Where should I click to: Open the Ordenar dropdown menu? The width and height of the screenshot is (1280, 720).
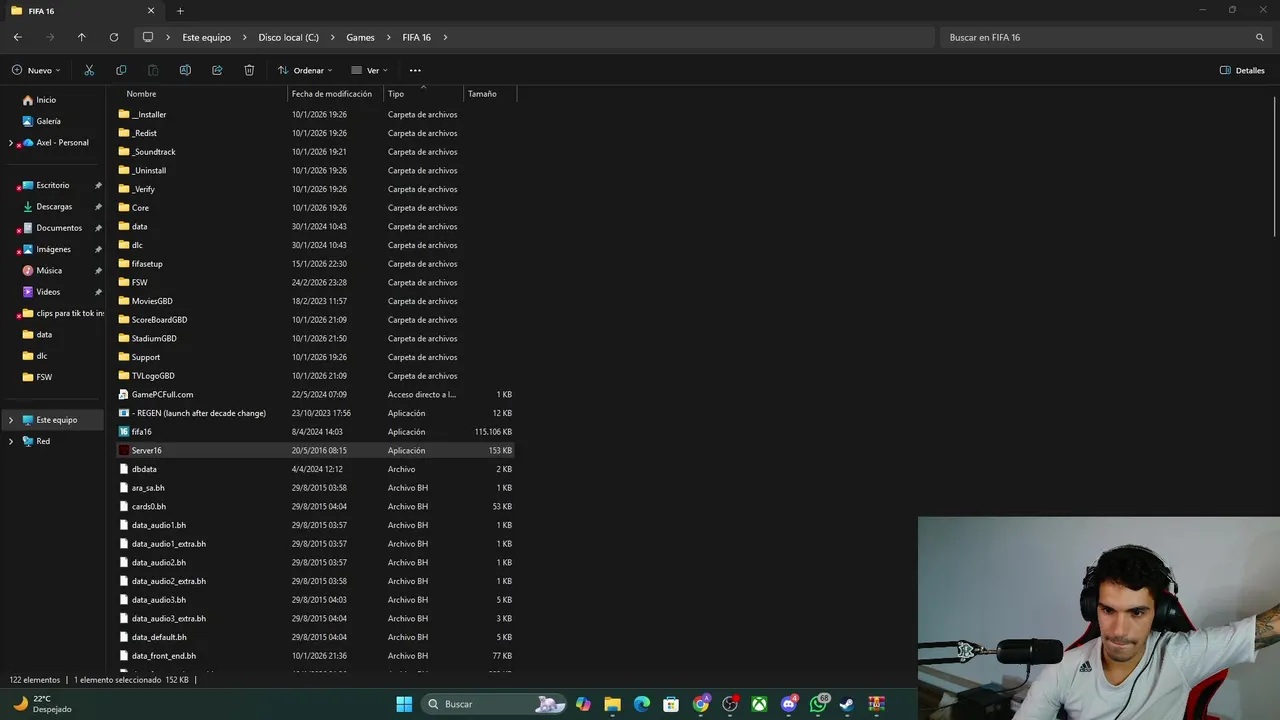click(305, 70)
